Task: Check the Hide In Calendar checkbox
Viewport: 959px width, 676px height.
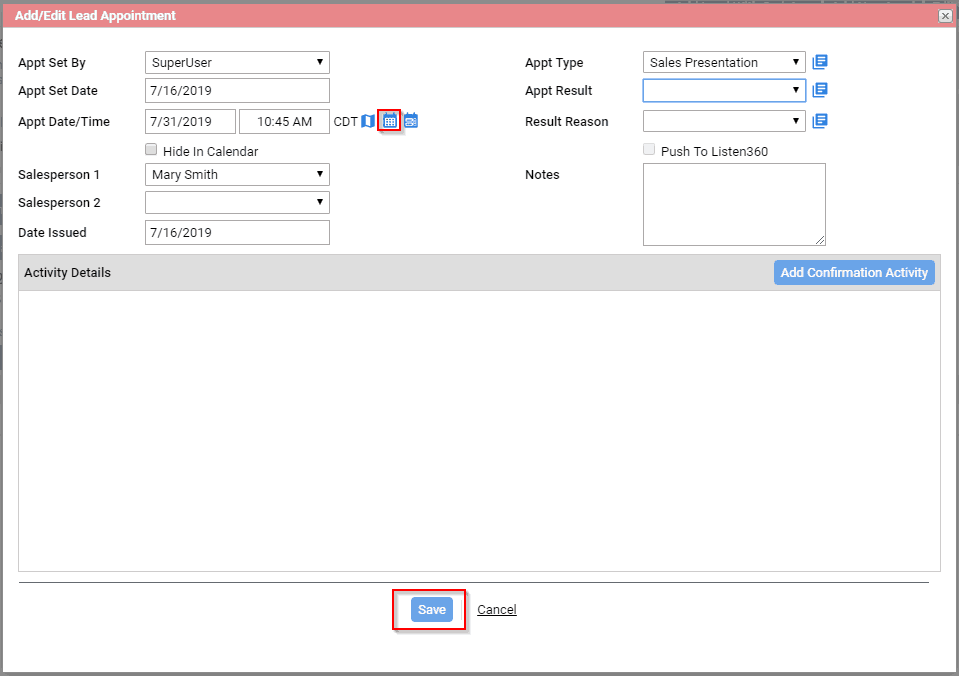Action: coord(151,149)
